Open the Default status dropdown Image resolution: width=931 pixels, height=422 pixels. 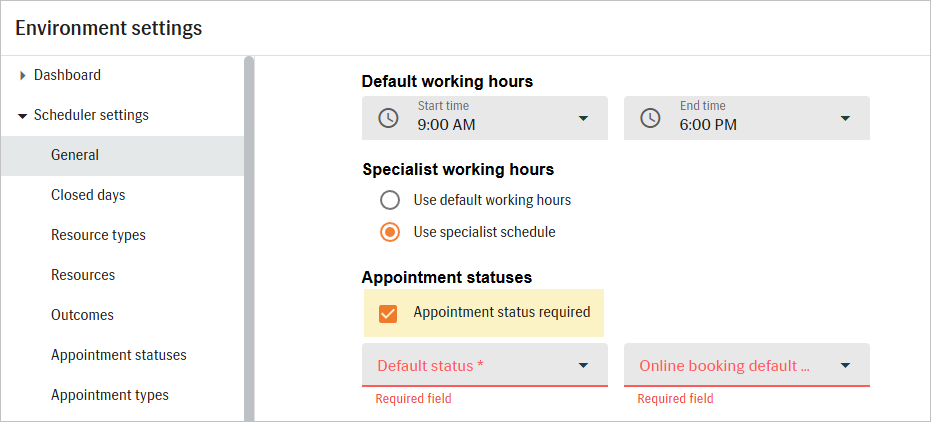point(583,366)
